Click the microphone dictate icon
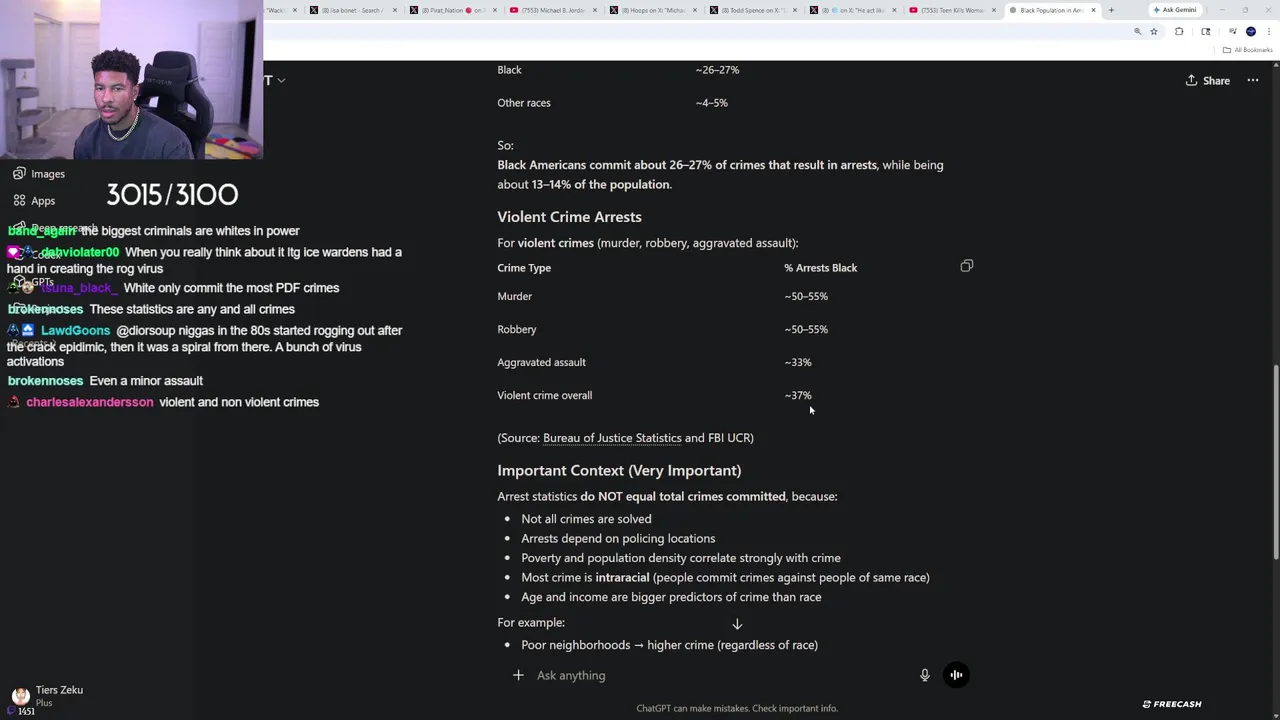The image size is (1280, 720). pyautogui.click(x=924, y=675)
